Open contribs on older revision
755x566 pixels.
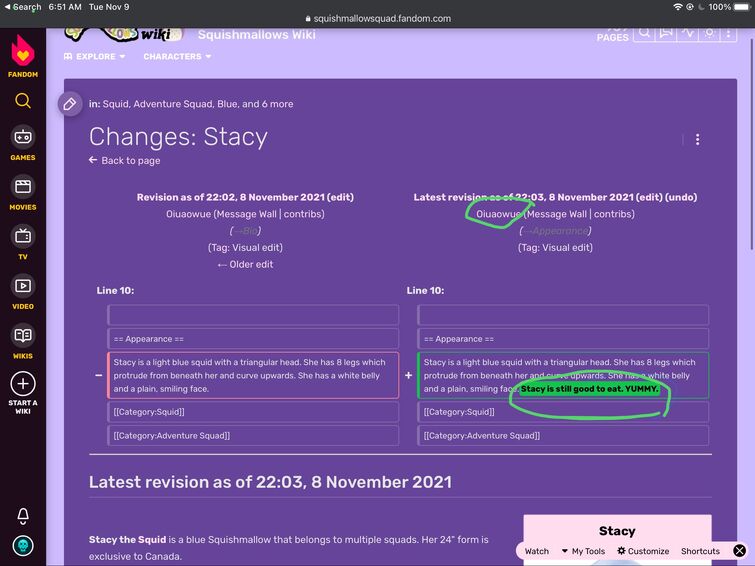(302, 214)
